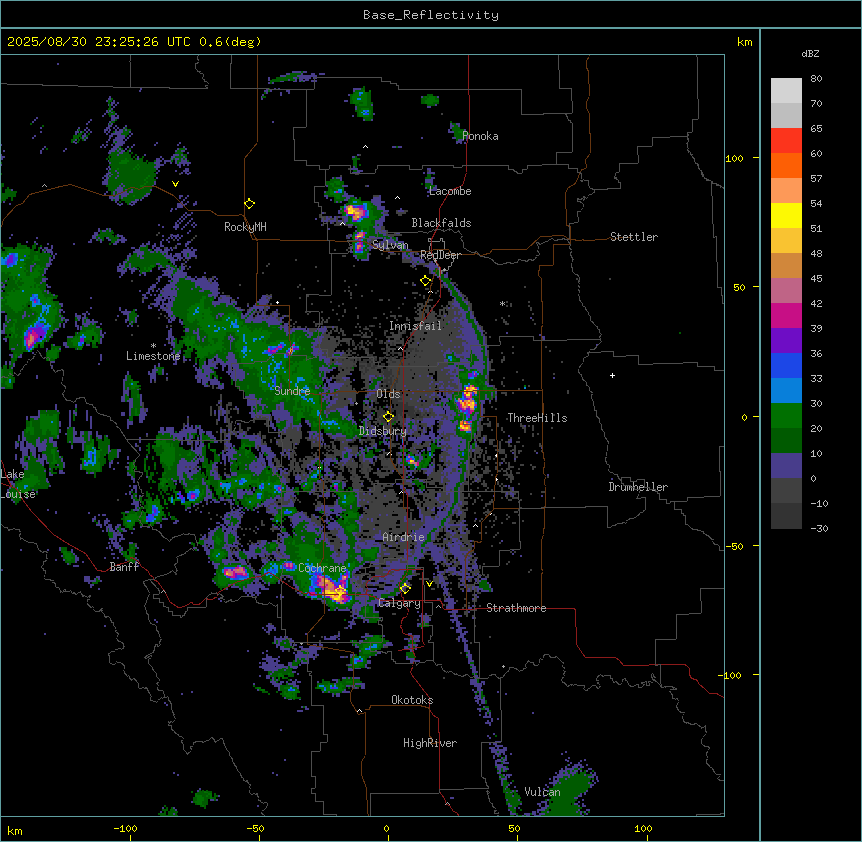Screen dimensions: 862x842
Task: Click the Blackfalds label
Action: (441, 223)
